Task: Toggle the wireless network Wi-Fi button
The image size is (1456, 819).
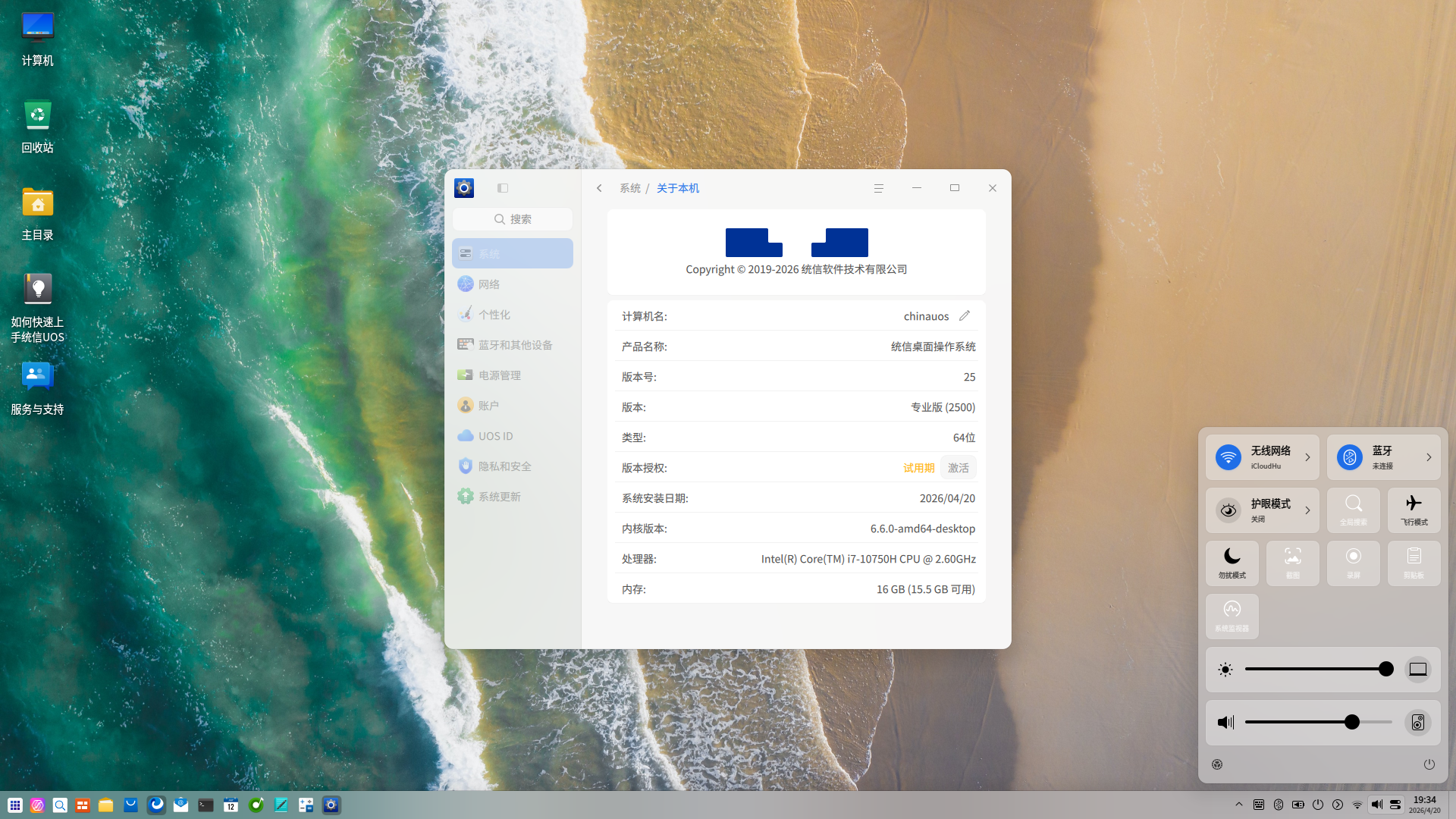Action: click(1228, 457)
